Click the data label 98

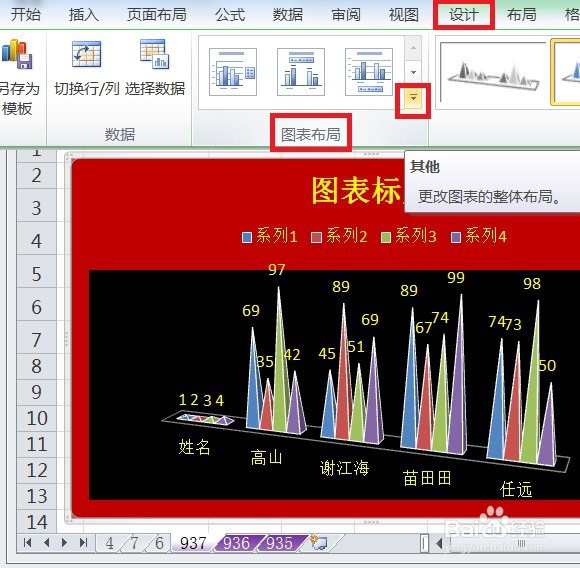(x=532, y=284)
